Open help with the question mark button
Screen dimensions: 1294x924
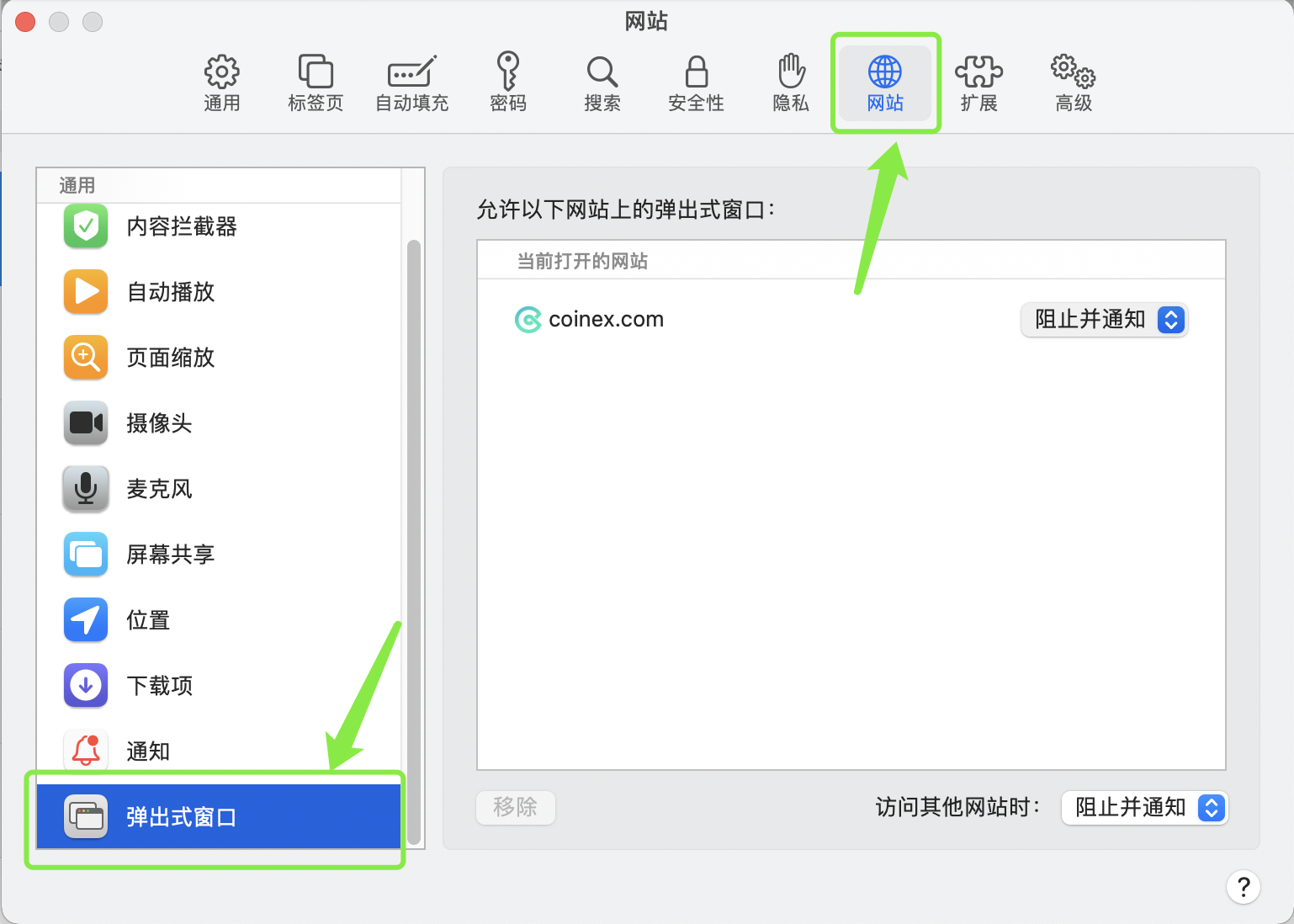coord(1243,887)
